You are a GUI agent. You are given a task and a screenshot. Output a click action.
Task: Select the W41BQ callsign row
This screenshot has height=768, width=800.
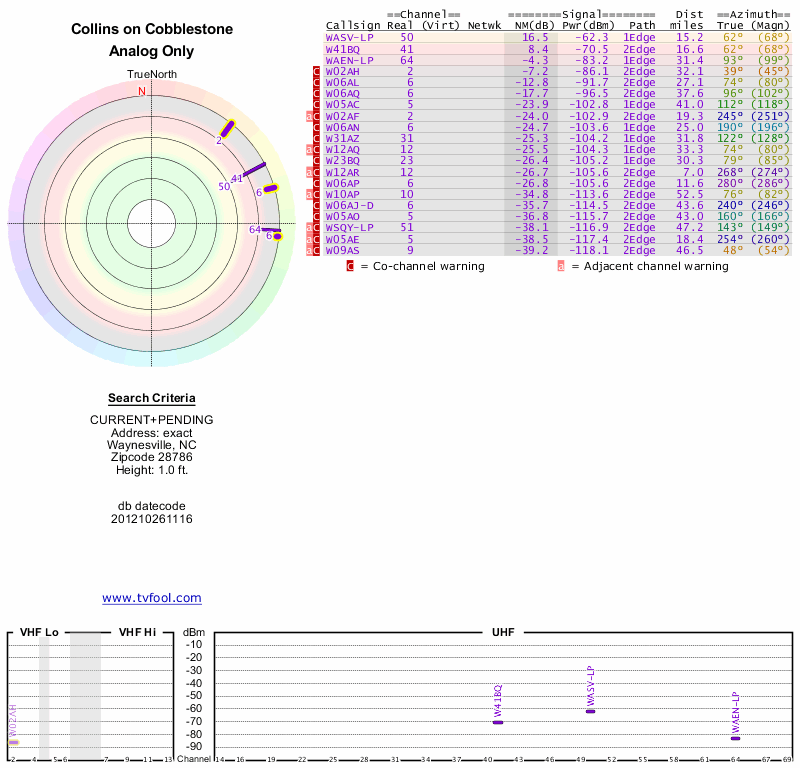coord(343,48)
